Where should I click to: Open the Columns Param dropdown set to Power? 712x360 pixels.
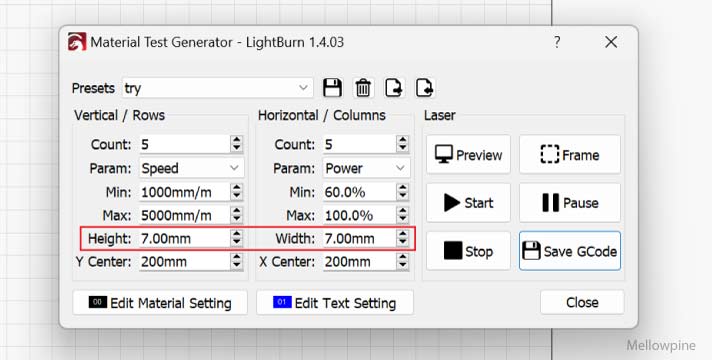(367, 168)
